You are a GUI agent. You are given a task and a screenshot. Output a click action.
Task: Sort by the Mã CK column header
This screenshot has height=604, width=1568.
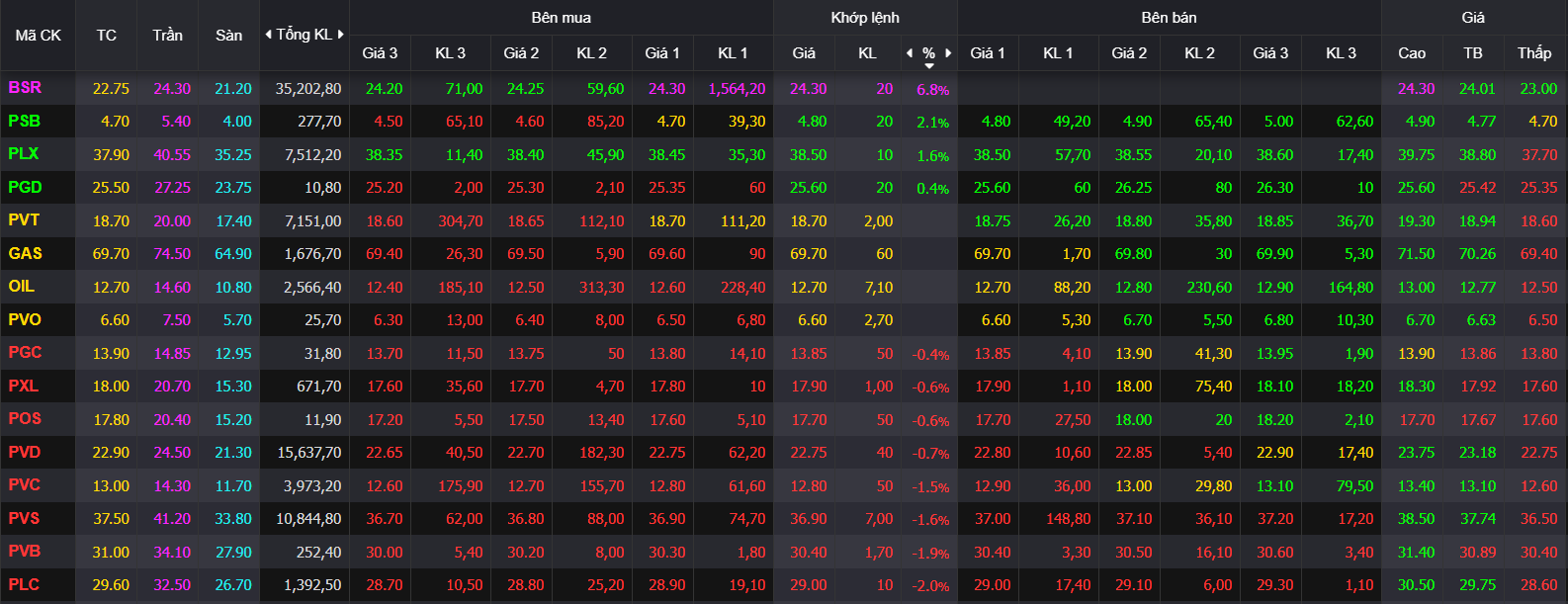pyautogui.click(x=39, y=36)
